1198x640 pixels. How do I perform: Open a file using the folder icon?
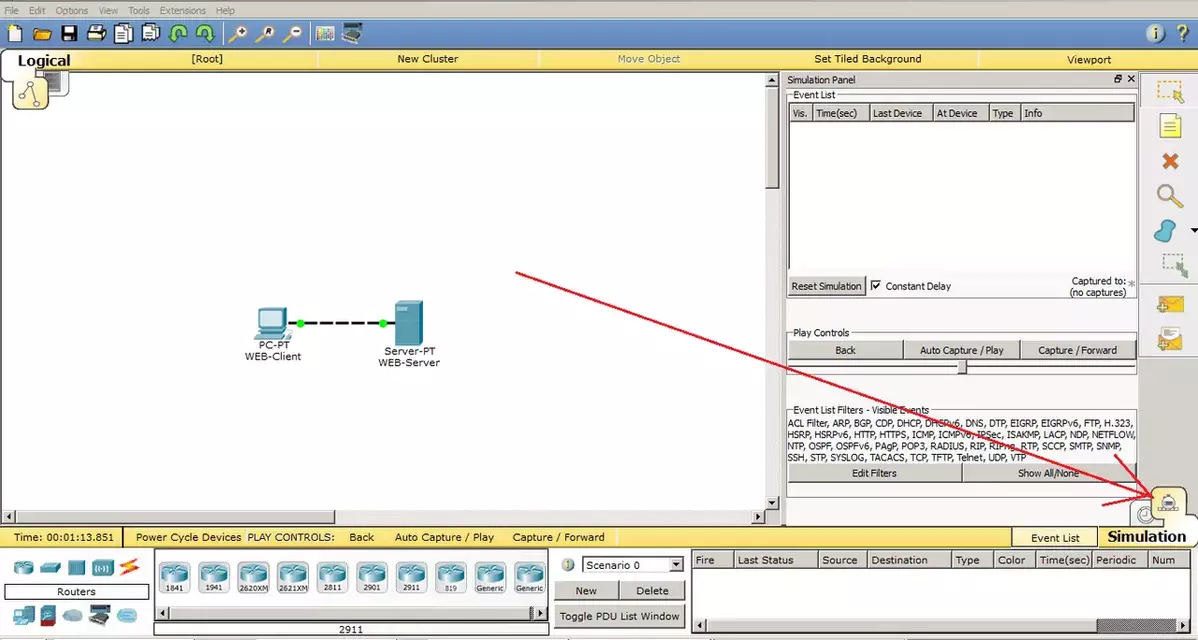click(x=42, y=34)
